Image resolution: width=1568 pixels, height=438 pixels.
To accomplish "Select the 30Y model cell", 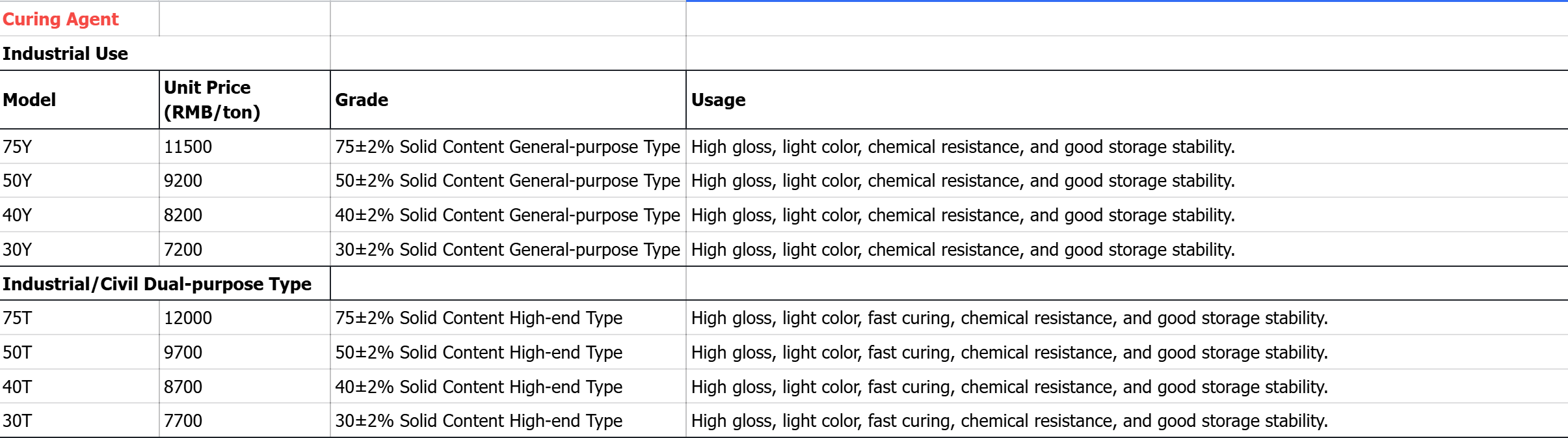I will [x=79, y=249].
